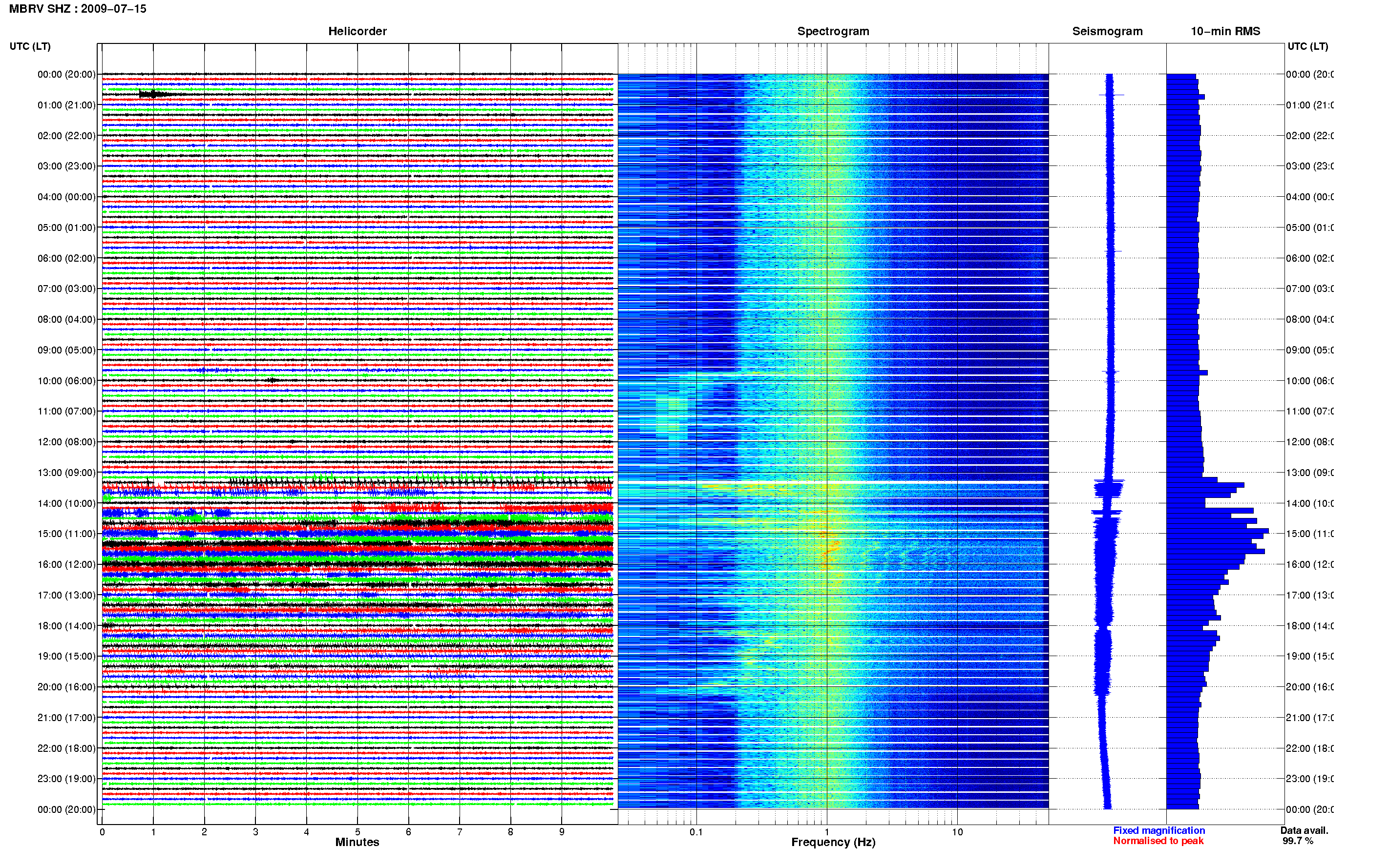Select the Seismogram panel heading

[x=1107, y=31]
